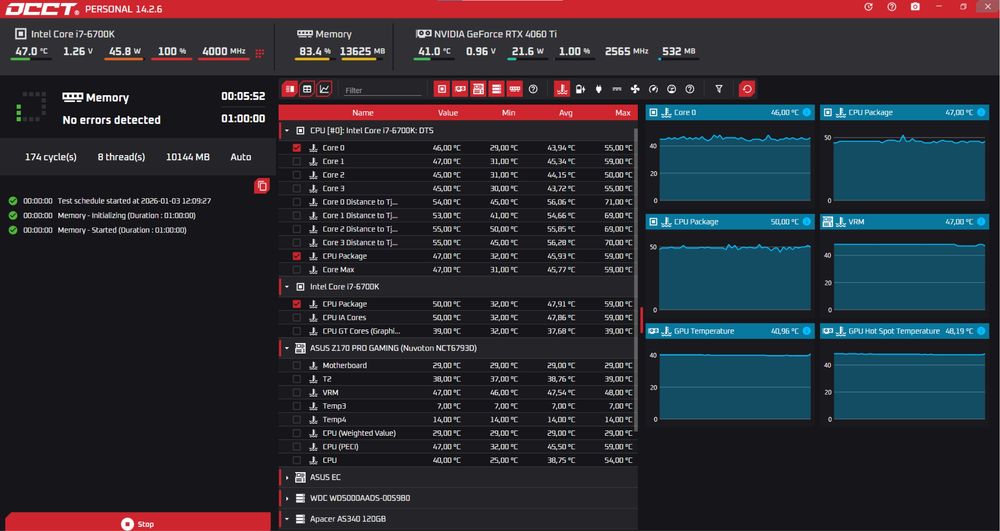Toggle the memory module sensor source filter
The height and width of the screenshot is (531, 1000).
pyautogui.click(x=515, y=89)
